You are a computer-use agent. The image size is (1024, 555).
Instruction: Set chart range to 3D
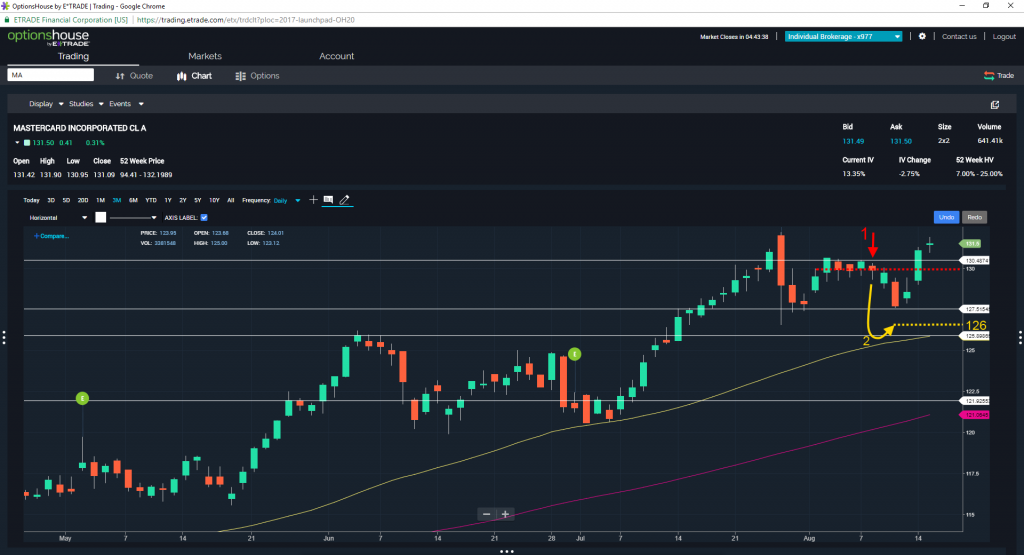coord(51,200)
